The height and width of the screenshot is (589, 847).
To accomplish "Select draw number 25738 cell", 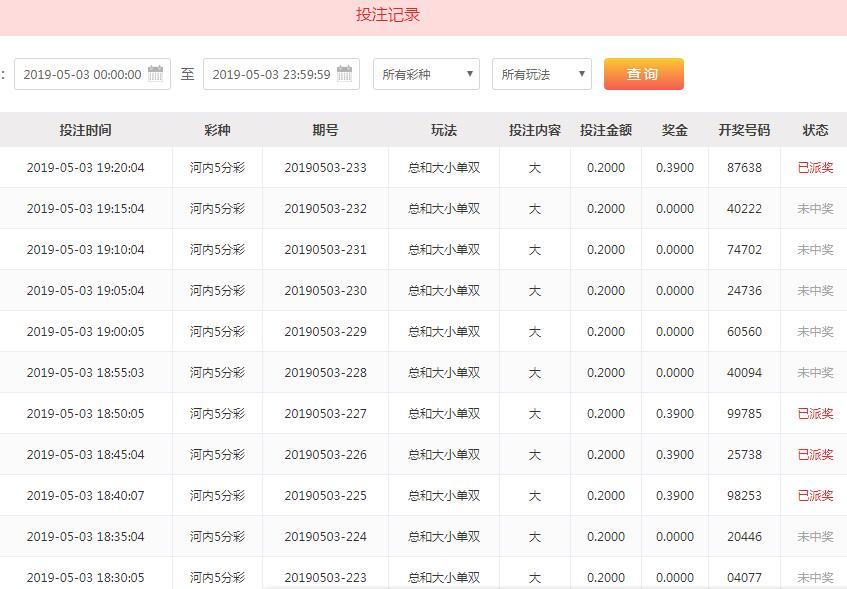I will click(744, 455).
